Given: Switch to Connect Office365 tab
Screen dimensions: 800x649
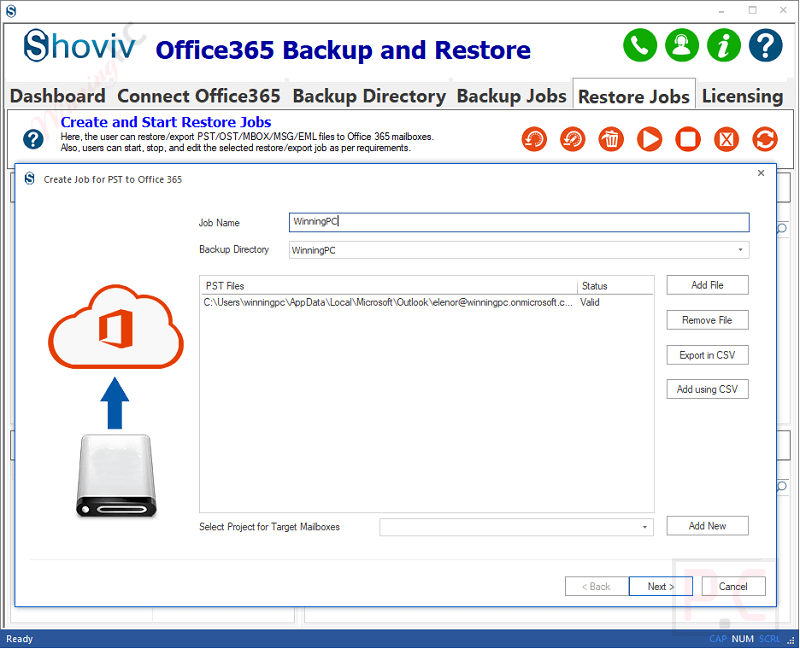Looking at the screenshot, I should point(199,96).
